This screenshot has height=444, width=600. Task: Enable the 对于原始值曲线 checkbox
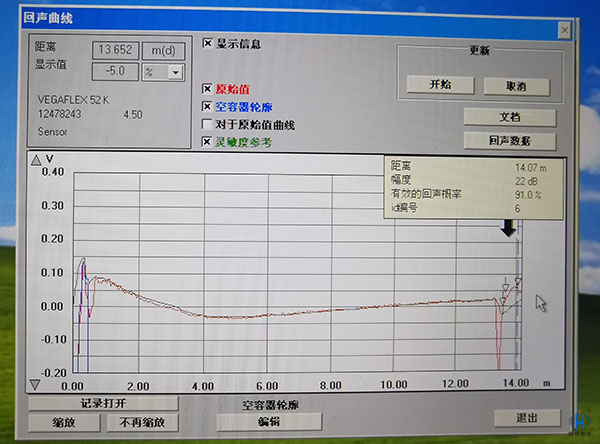pos(207,125)
